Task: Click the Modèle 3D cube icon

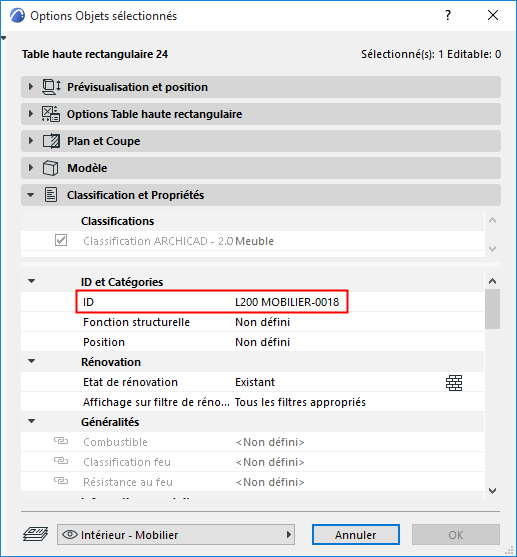Action: coord(50,168)
